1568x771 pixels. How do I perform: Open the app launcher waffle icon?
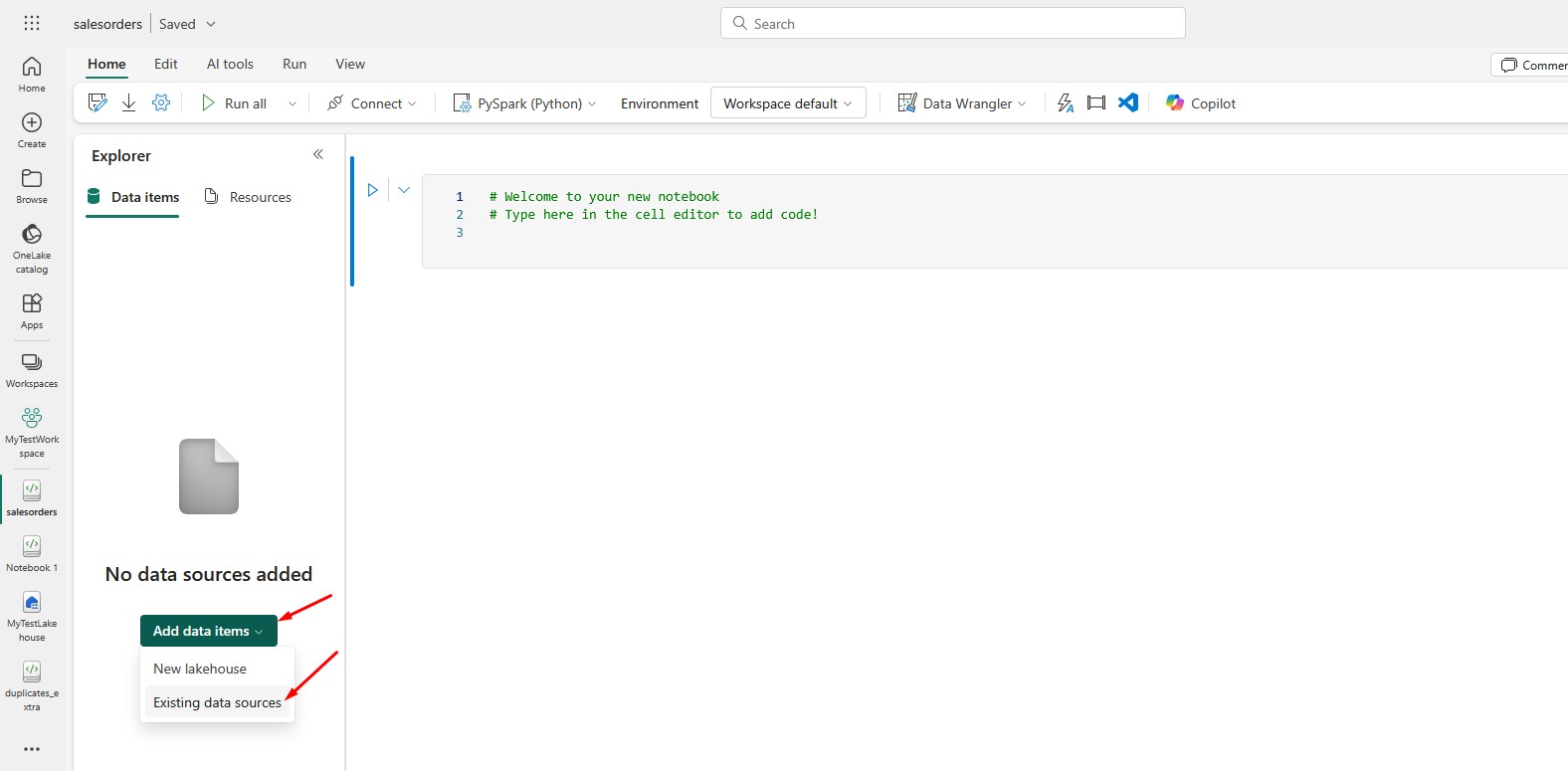[32, 23]
